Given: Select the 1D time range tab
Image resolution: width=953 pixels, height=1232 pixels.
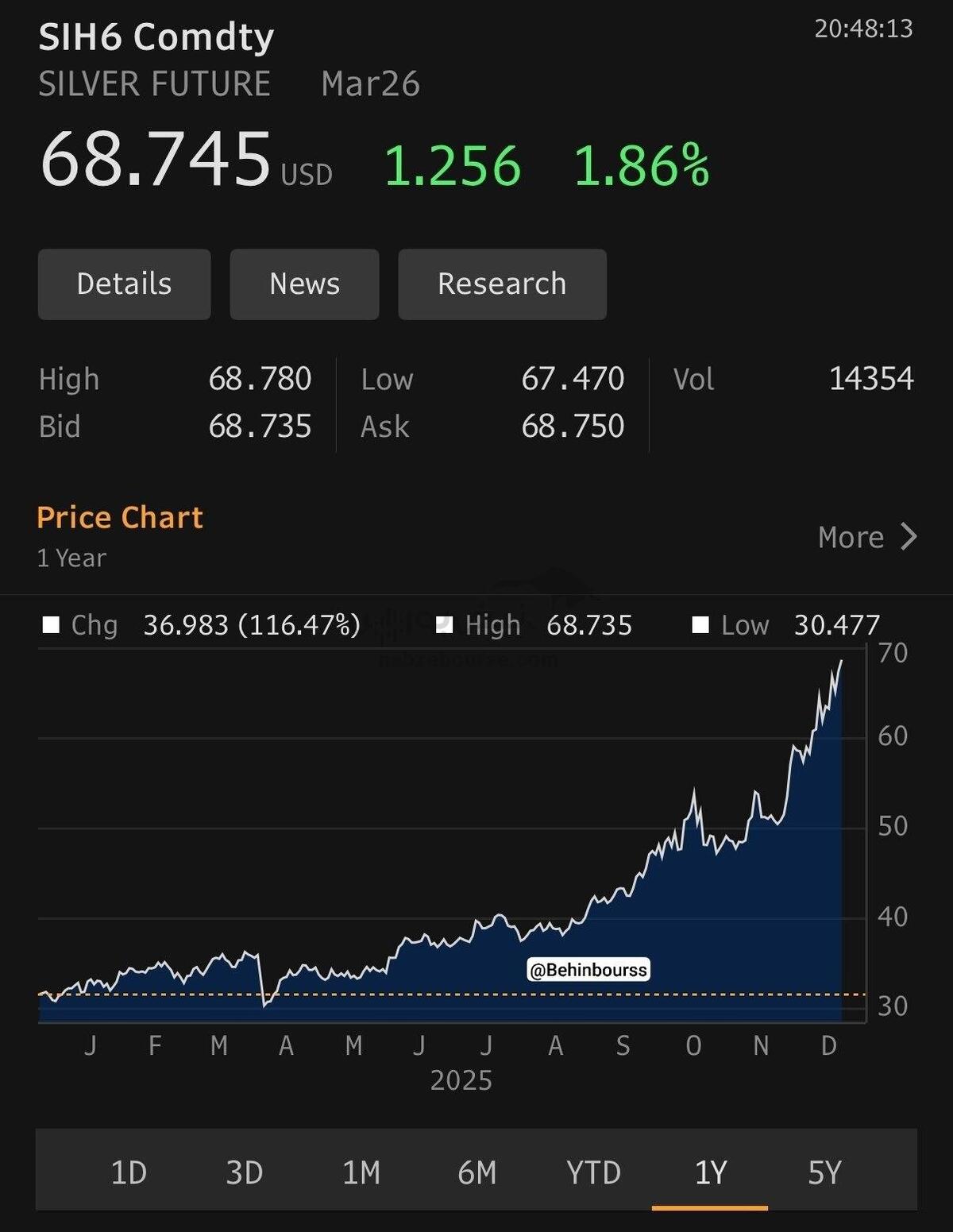Looking at the screenshot, I should point(129,1172).
